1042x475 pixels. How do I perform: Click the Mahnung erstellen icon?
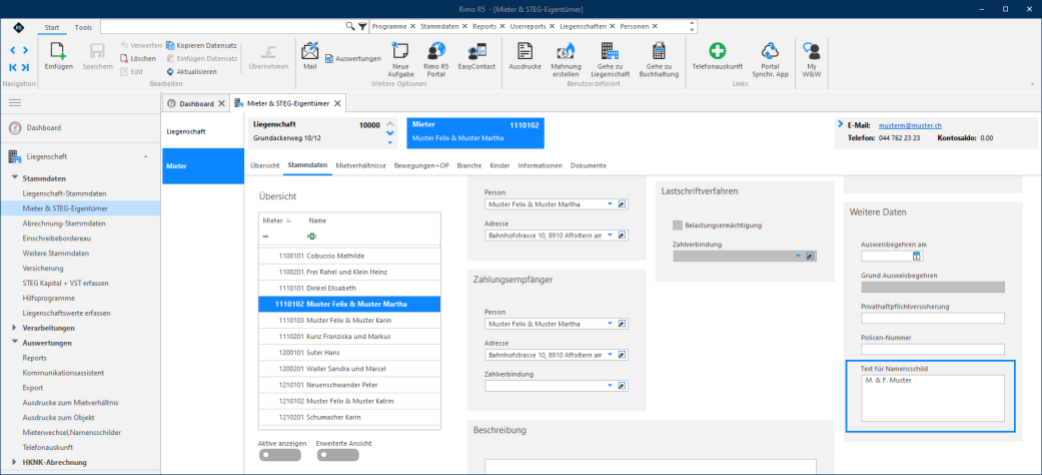click(566, 50)
